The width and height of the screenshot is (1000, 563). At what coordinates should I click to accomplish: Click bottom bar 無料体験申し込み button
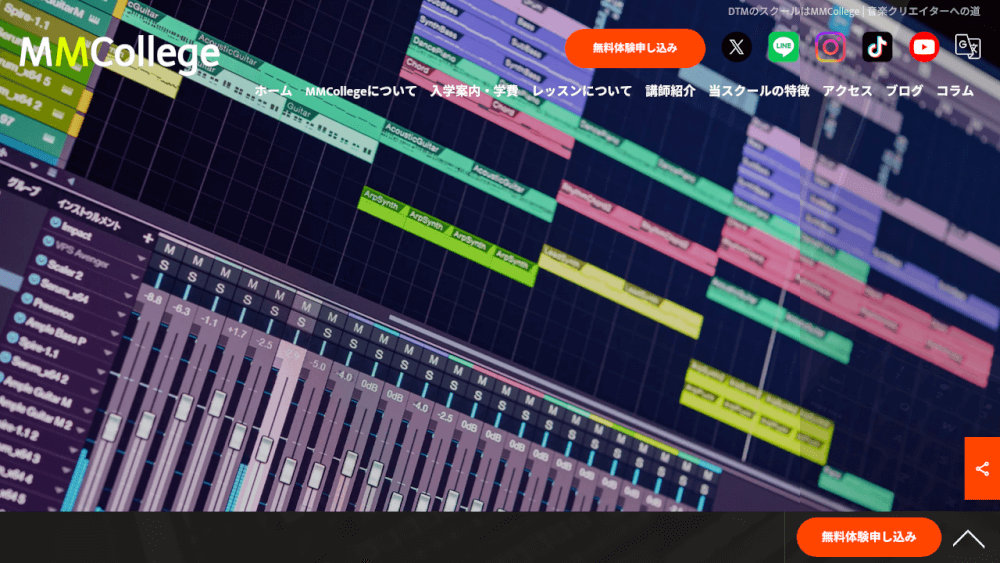pyautogui.click(x=869, y=537)
